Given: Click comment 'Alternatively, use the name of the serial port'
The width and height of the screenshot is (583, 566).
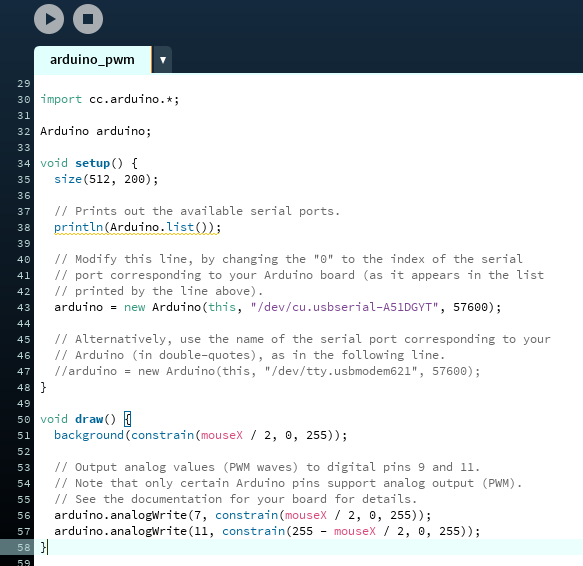Looking at the screenshot, I should click(302, 339).
